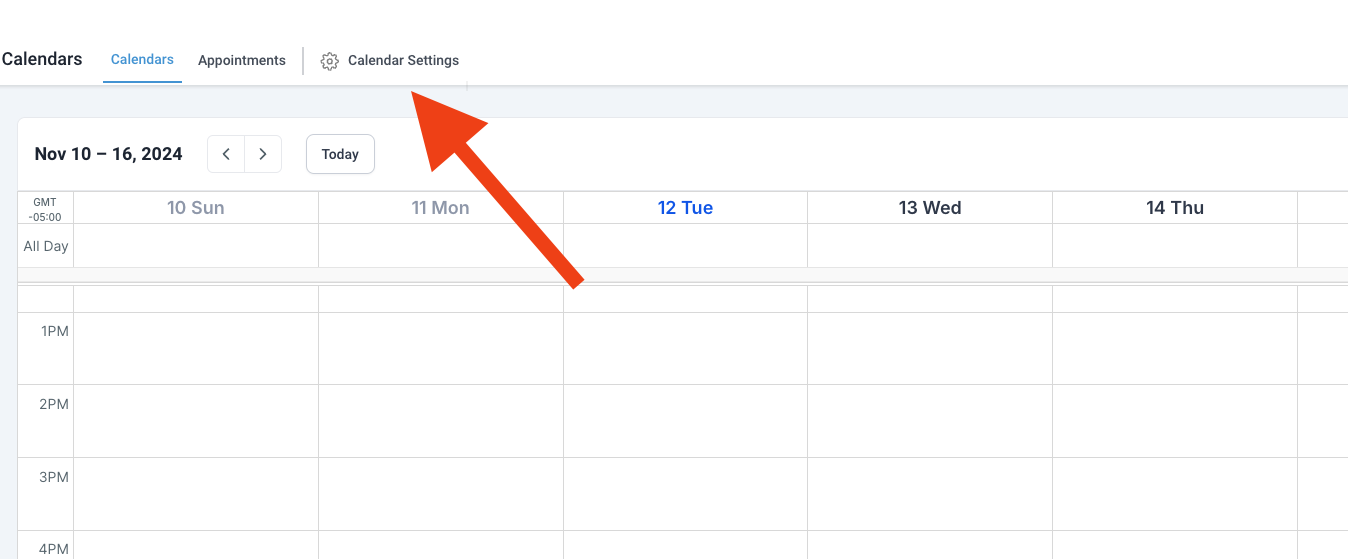Image resolution: width=1348 pixels, height=559 pixels.
Task: Open Calendar Settings text link
Action: coord(403,60)
